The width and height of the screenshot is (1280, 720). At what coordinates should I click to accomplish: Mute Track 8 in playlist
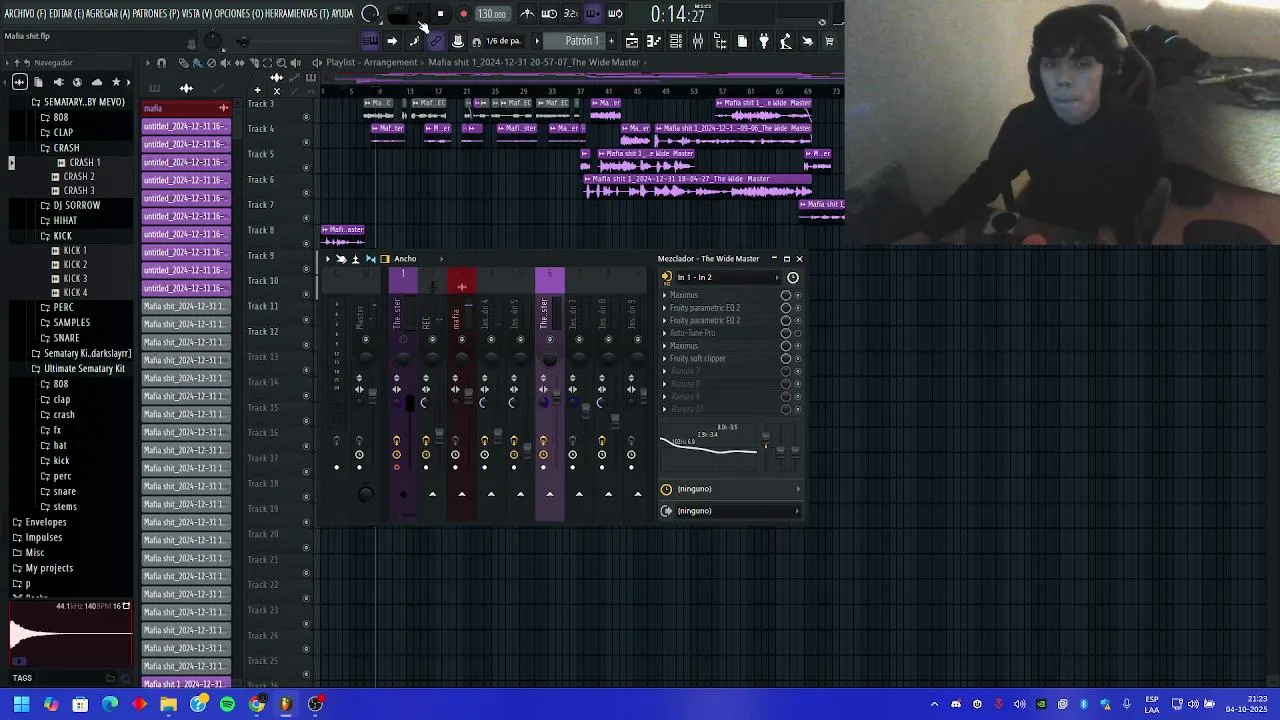[306, 243]
